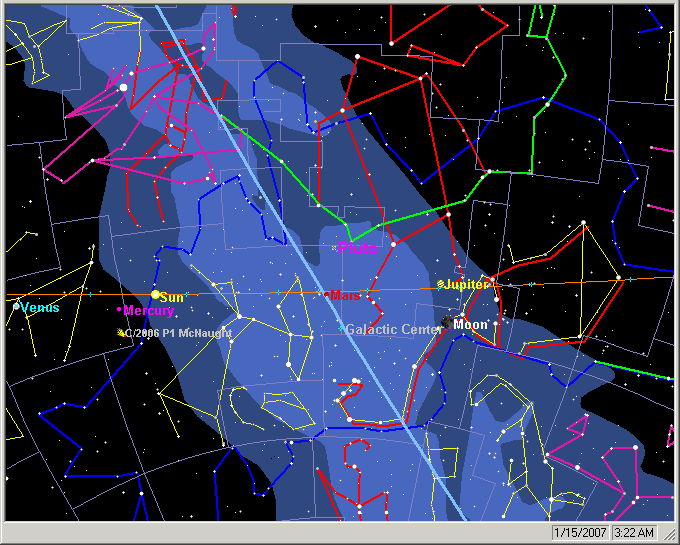
Task: Select the magenta 'Pluto' text label
Action: (358, 248)
